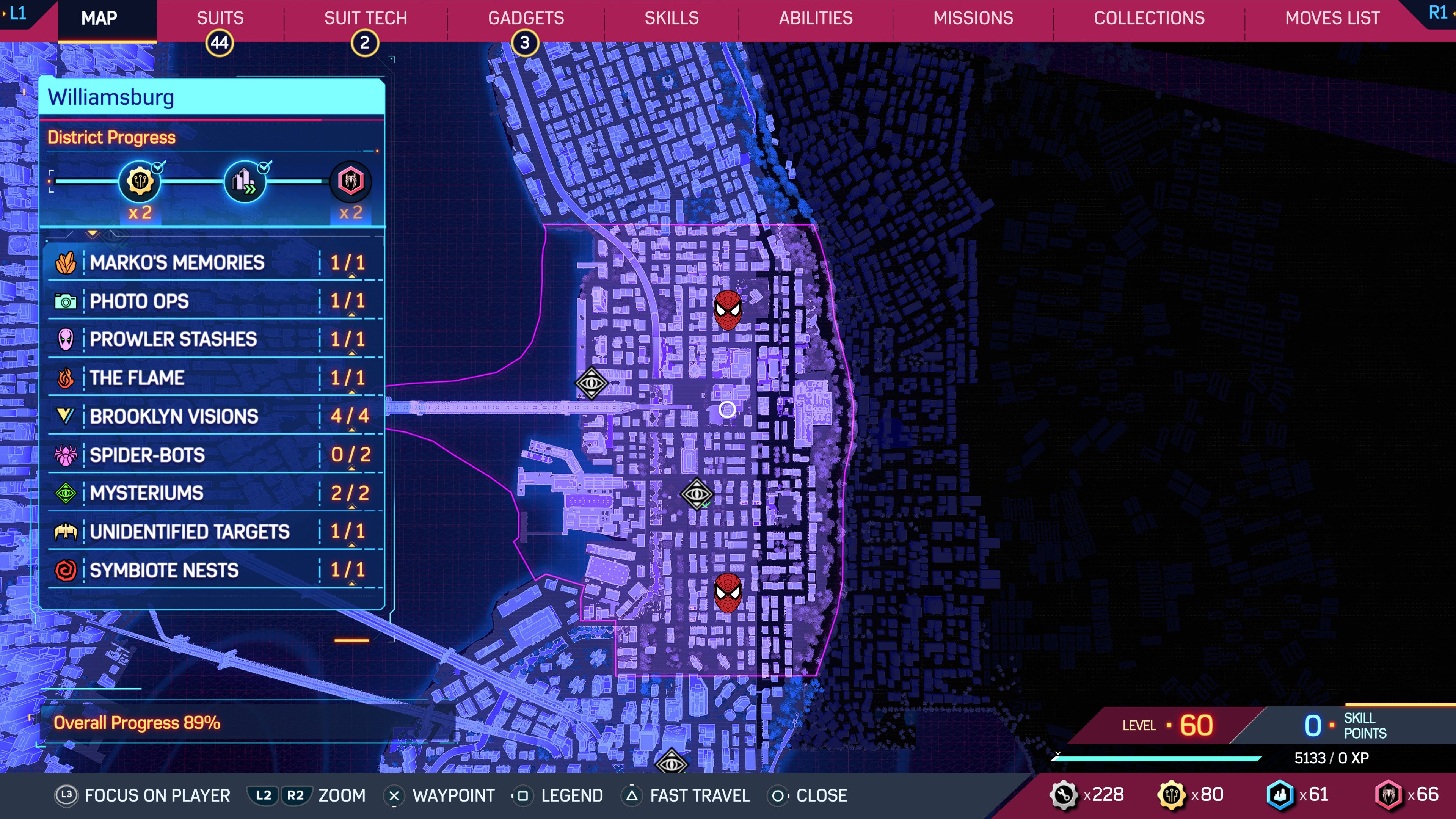Collapse list using yellow arrow under progress
The image size is (1456, 819).
point(92,234)
